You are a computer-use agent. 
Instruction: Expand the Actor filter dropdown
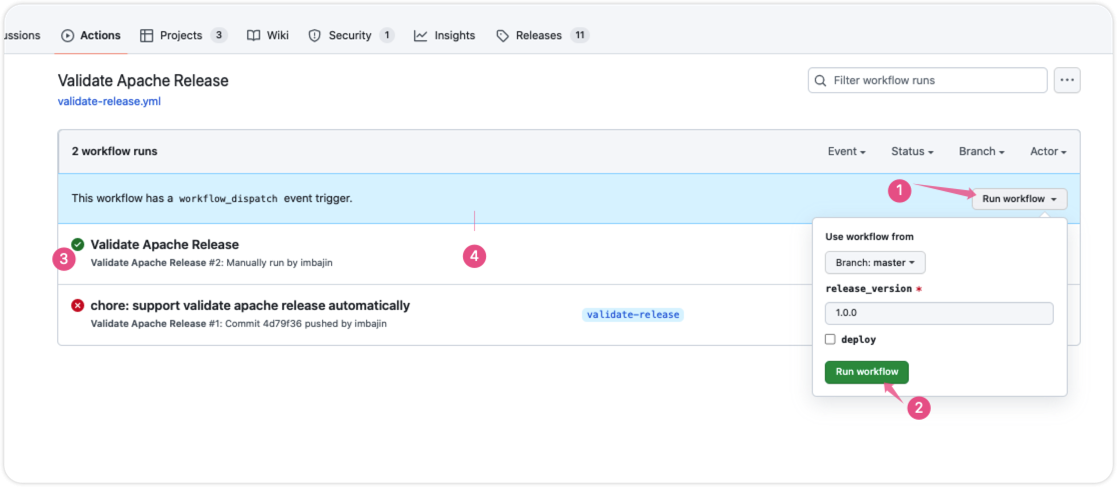click(1049, 152)
